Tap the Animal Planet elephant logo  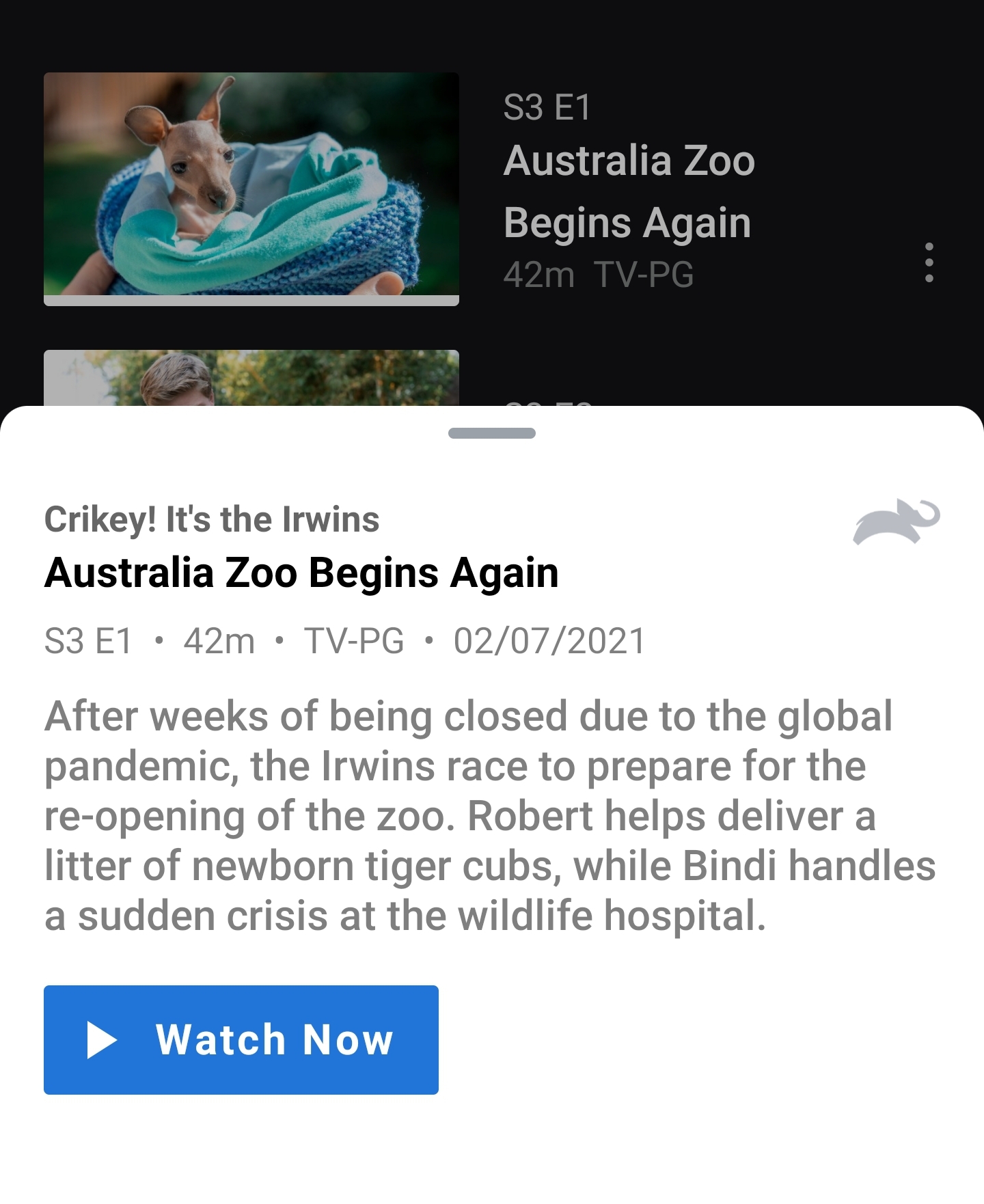coord(897,522)
